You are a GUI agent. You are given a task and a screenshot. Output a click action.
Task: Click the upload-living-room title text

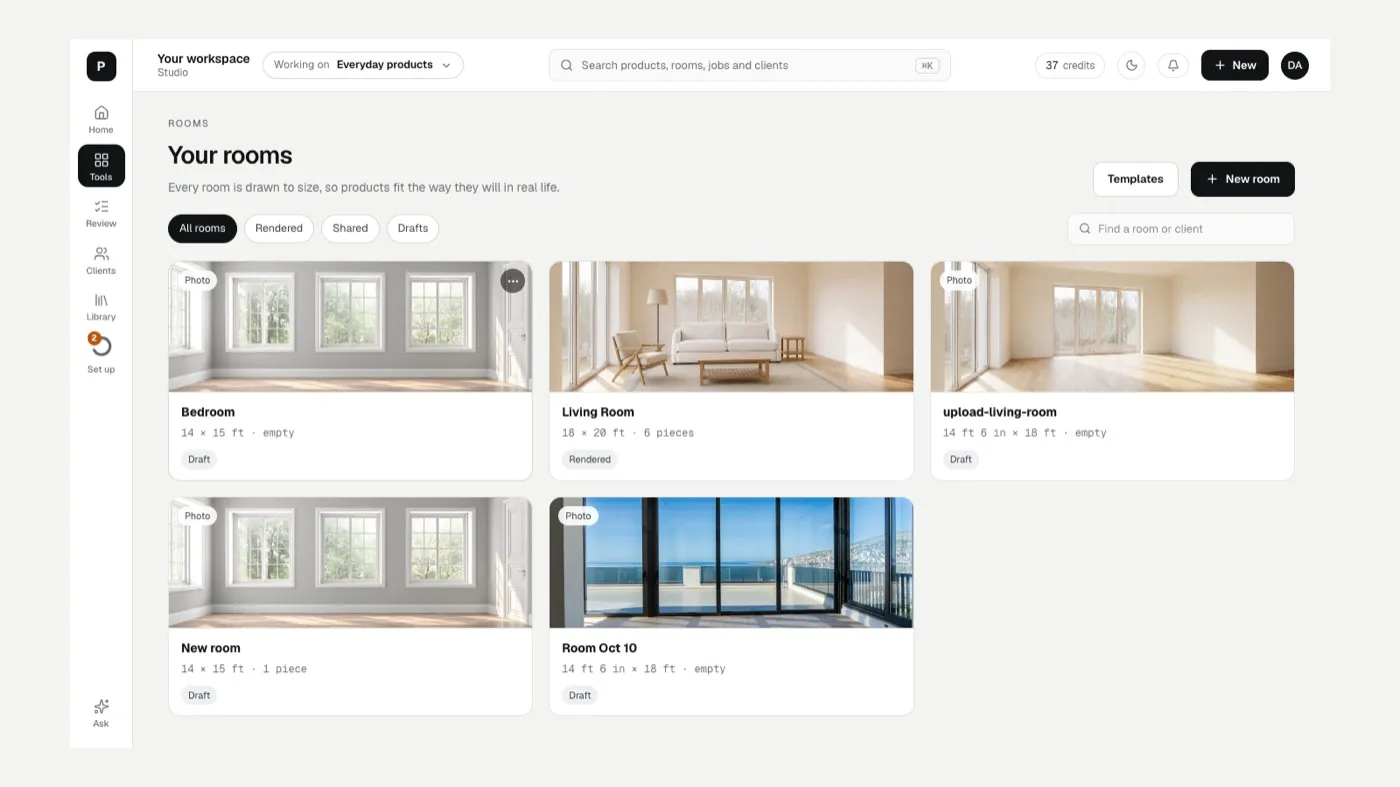pos(1000,412)
